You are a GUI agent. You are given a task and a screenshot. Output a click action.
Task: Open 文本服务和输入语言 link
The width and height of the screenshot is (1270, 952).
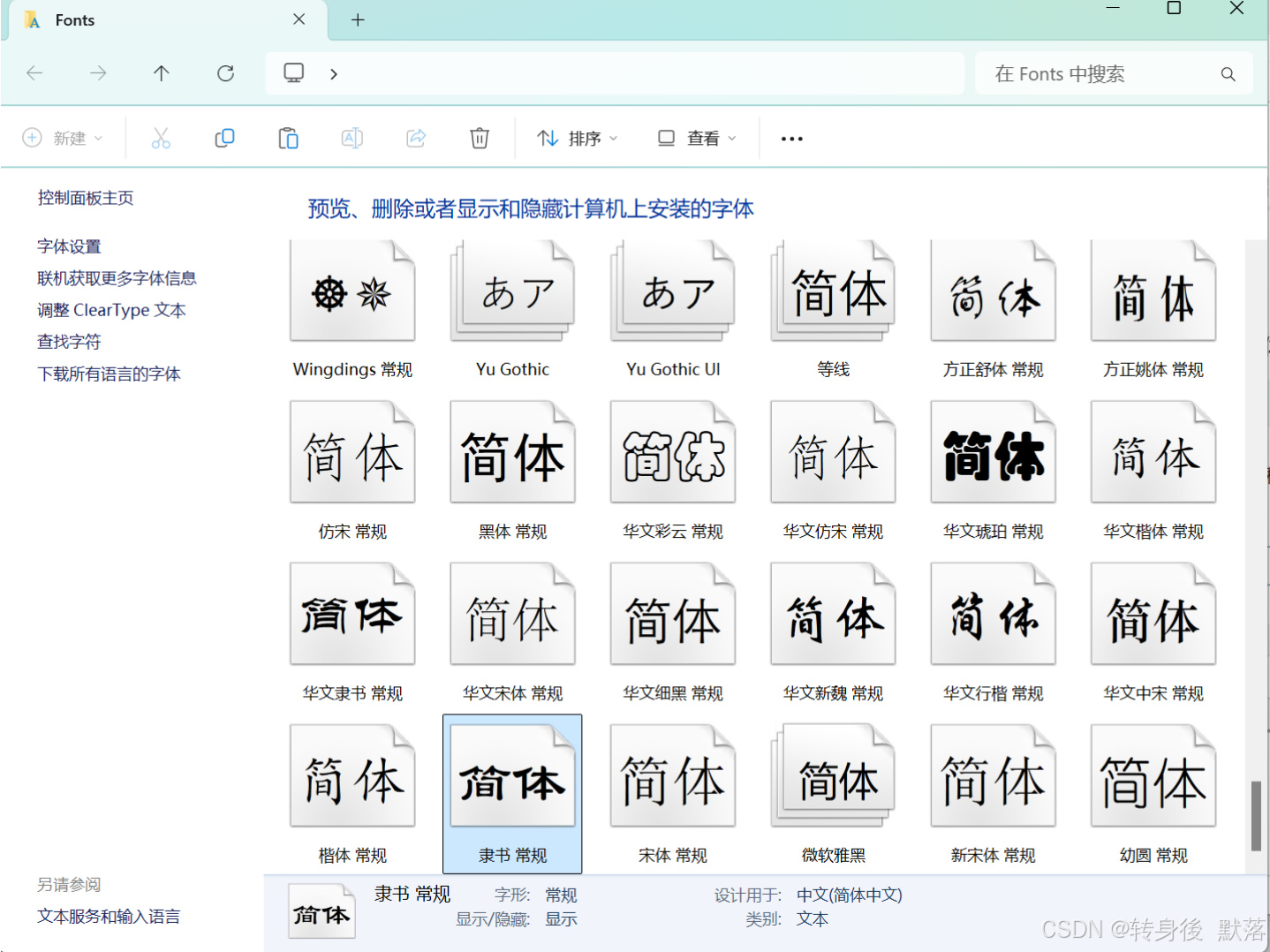[x=109, y=917]
